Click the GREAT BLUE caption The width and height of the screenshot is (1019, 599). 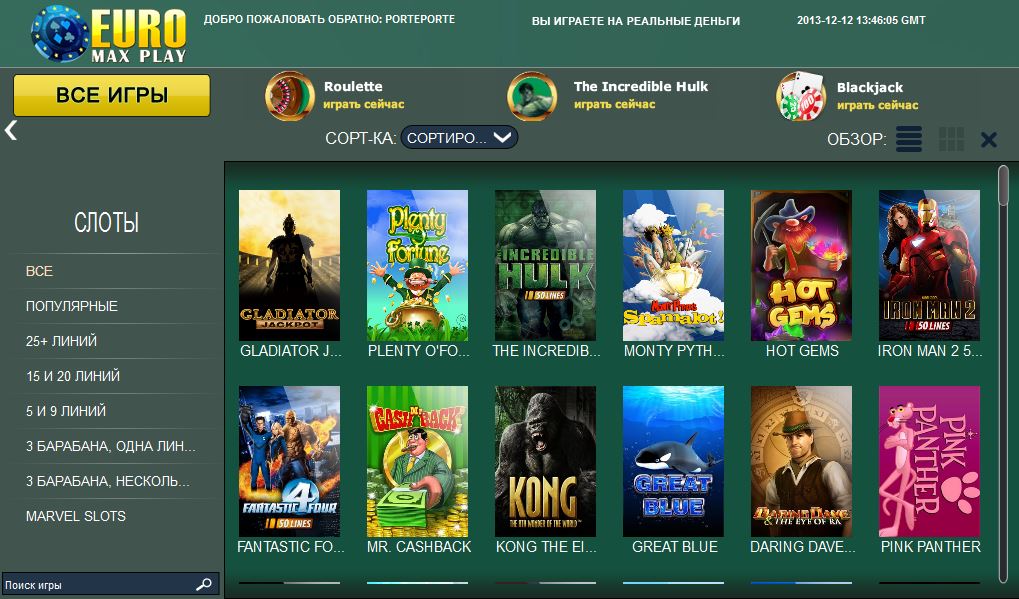pyautogui.click(x=675, y=547)
